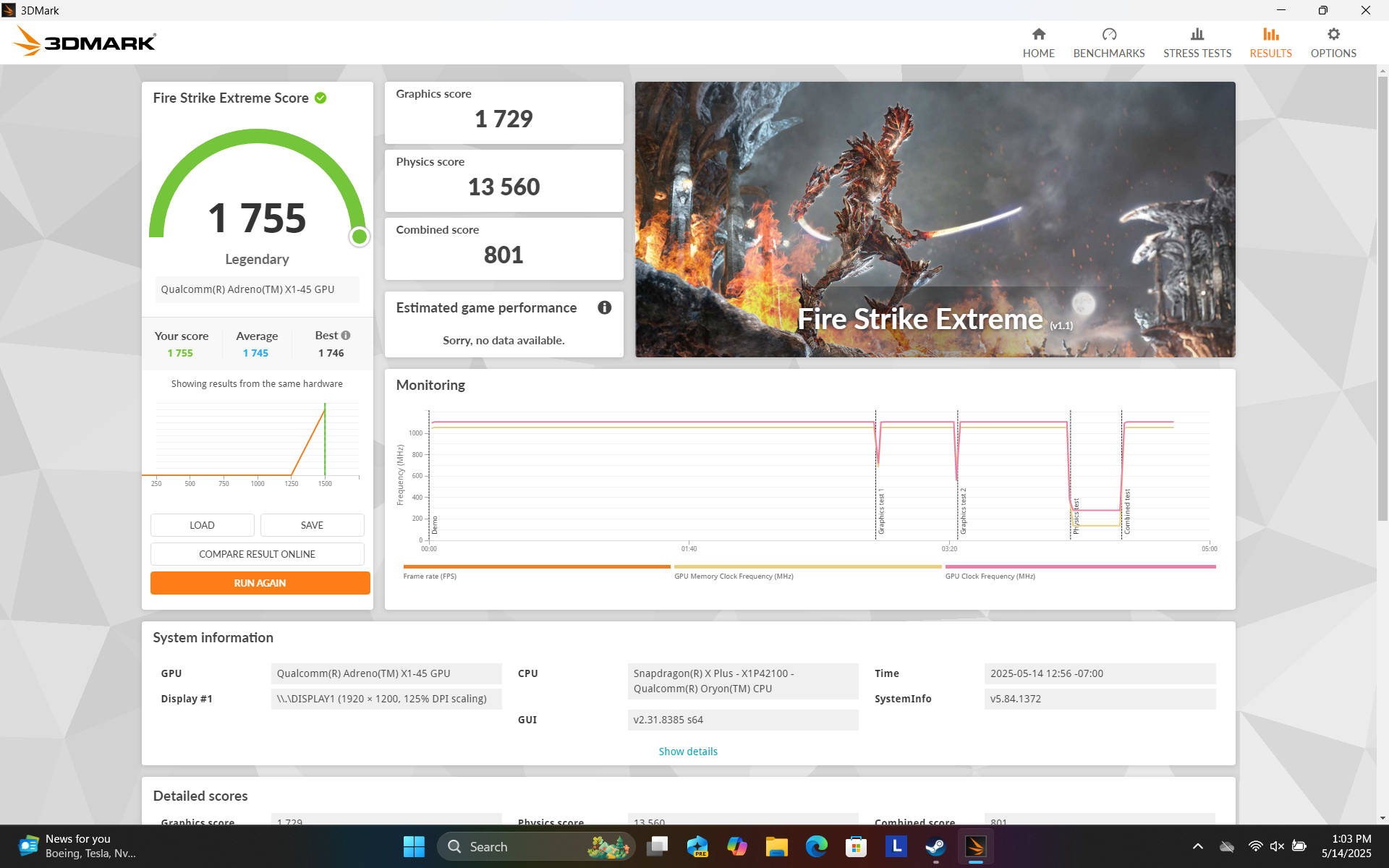Go to the Benchmarks gauge icon

coord(1108,35)
